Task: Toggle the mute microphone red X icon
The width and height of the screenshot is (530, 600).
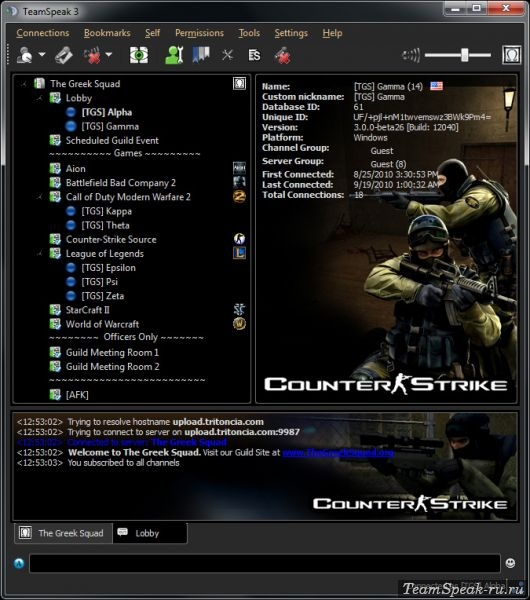Action: (x=283, y=55)
